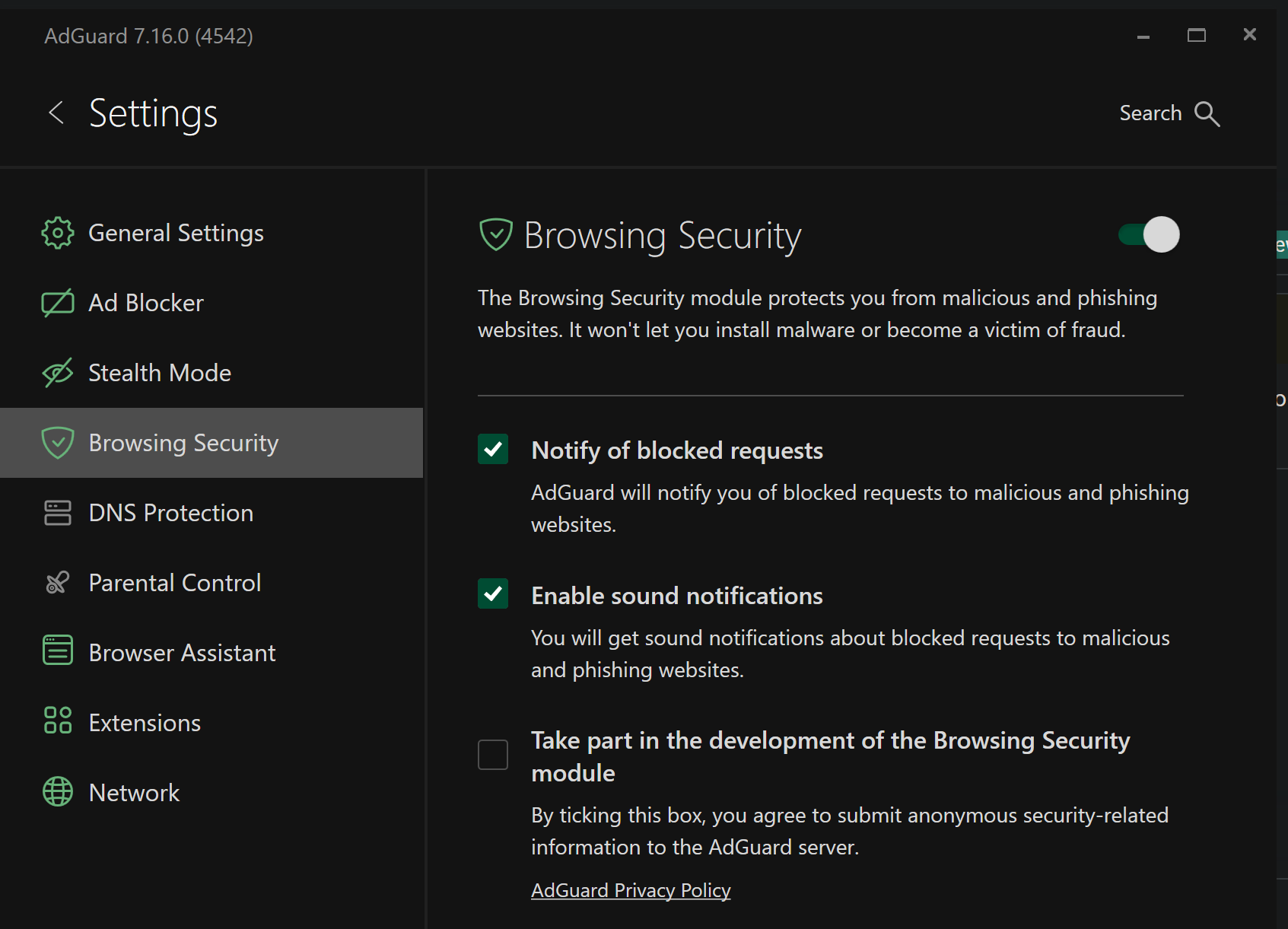The height and width of the screenshot is (929, 1288).
Task: Select the Browsing Security sidebar label
Action: pos(183,443)
